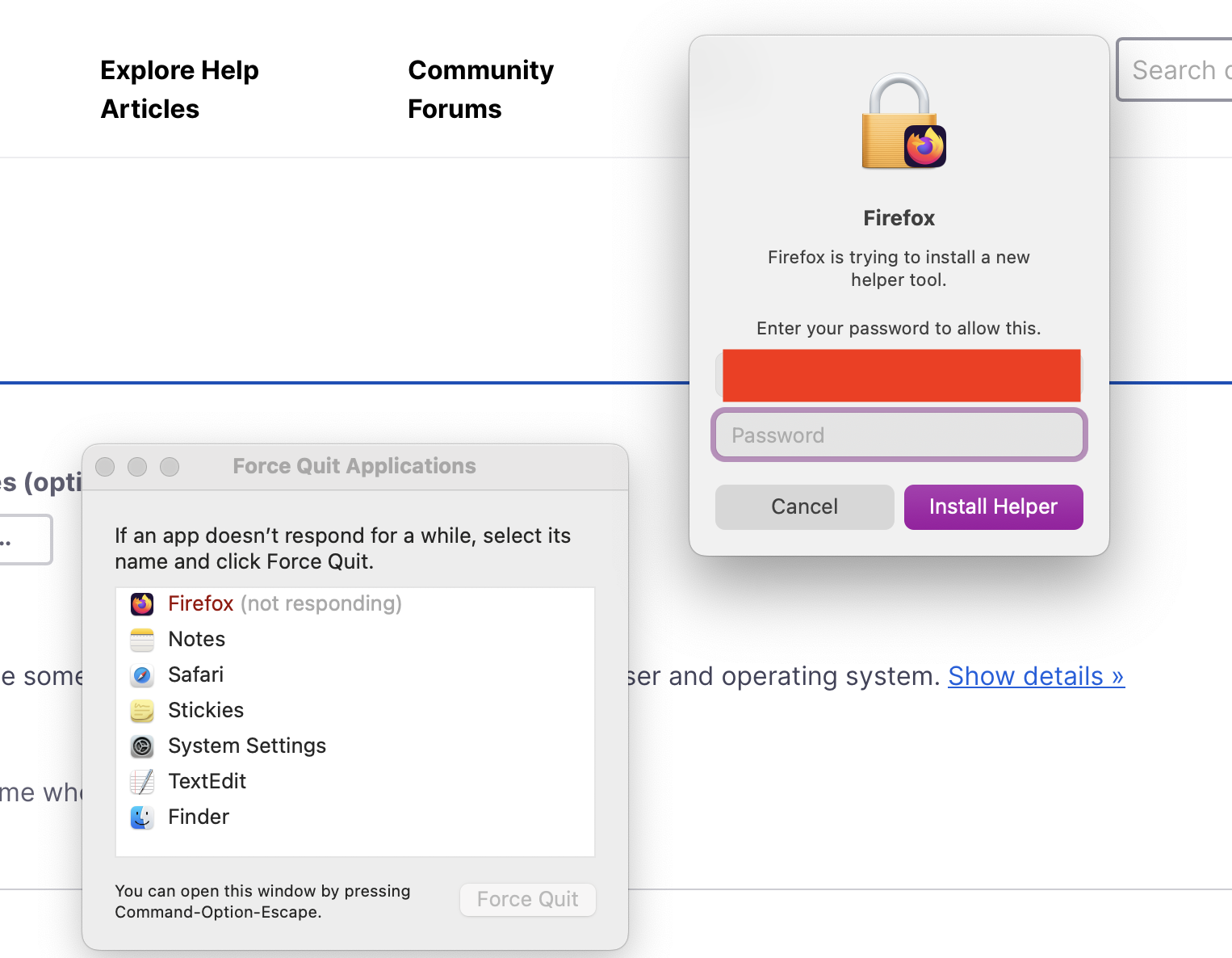Select System Settings in the Force Quit list
Screen dimensions: 1232x958
tap(355, 746)
